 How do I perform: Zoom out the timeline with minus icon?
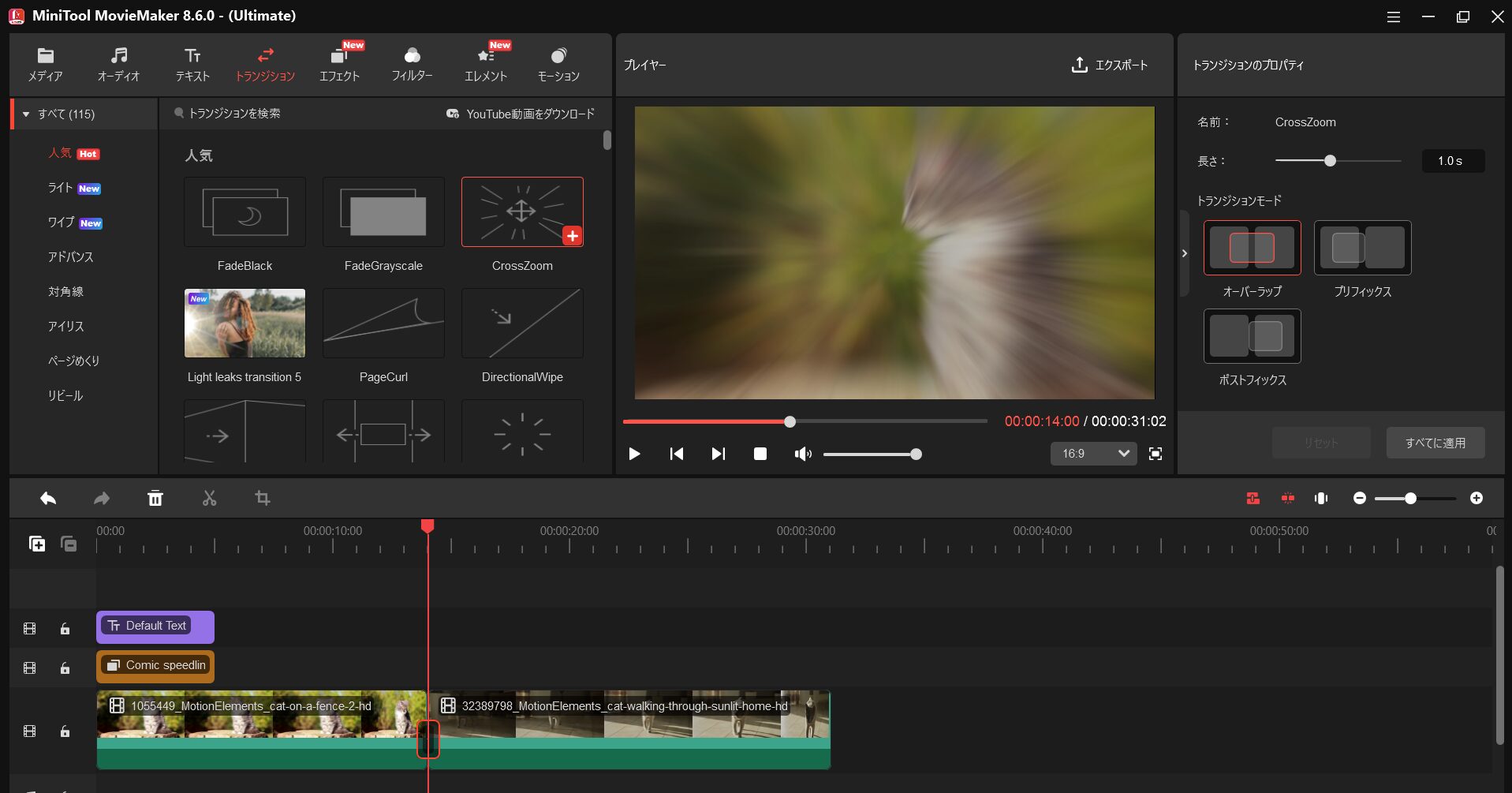coord(1360,499)
